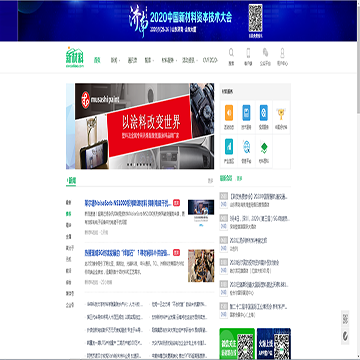Click the user center person icon

click(282, 53)
